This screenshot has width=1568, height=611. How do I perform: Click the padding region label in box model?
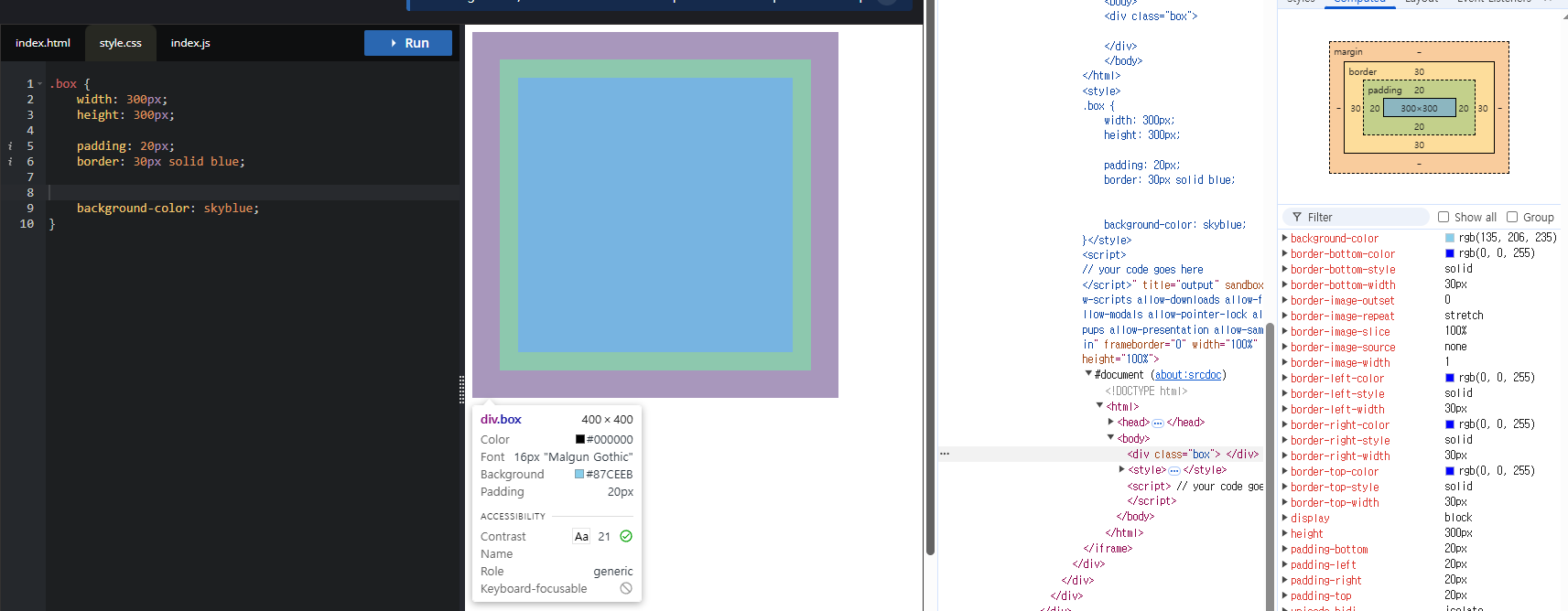pos(1385,90)
